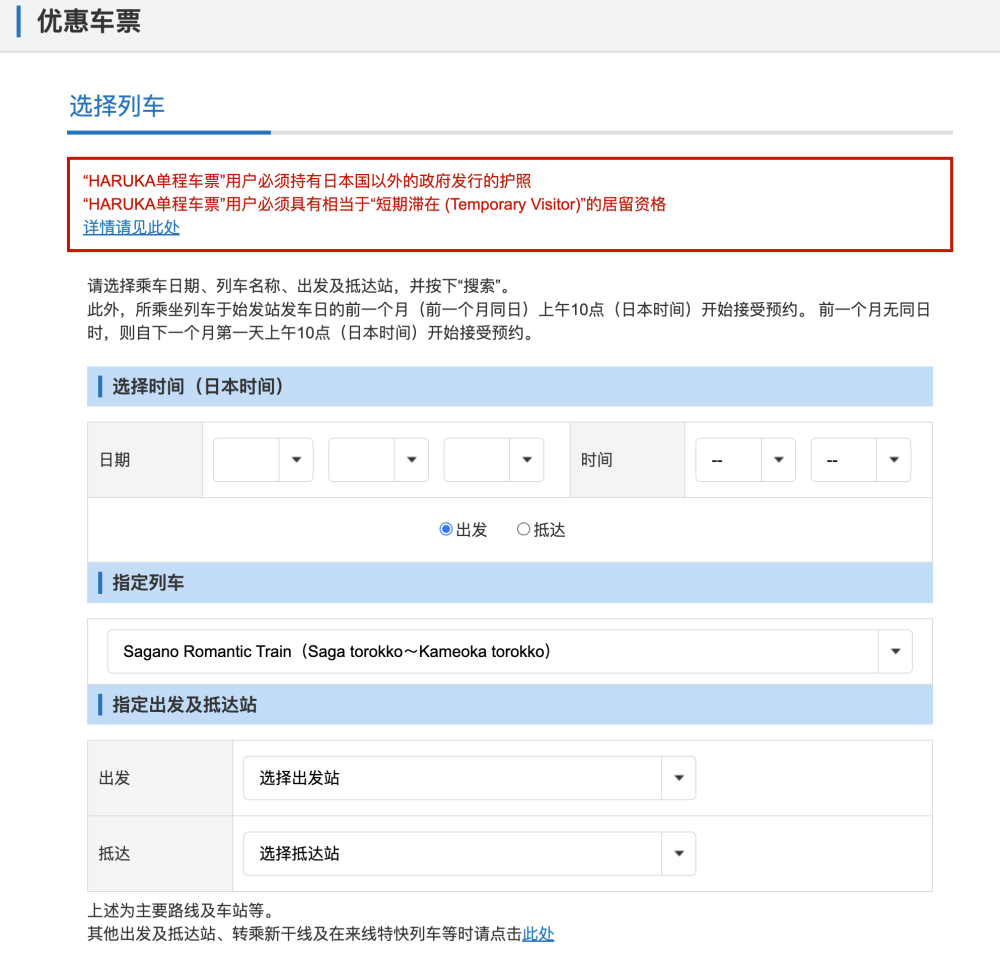The image size is (1000, 954).
Task: Open the hour dropdown in 时间 section
Action: (745, 459)
